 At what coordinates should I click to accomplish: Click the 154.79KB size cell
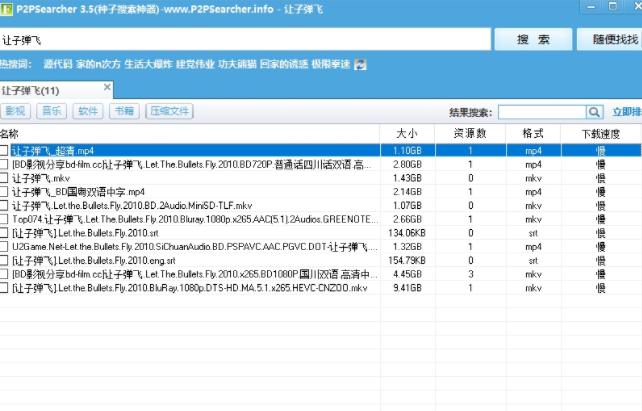click(x=407, y=260)
